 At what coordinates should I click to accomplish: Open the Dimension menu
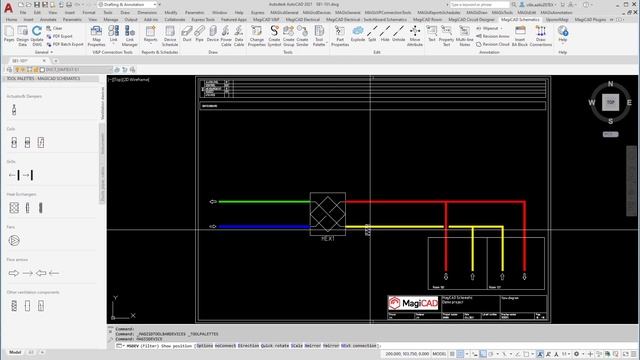pos(147,12)
